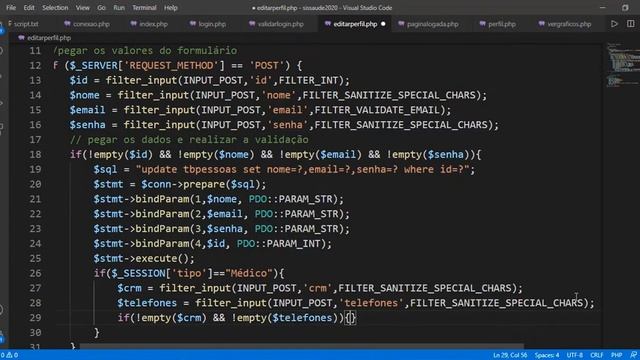
Task: Click unsaved dot on editarperfil.php tab
Action: 383,24
